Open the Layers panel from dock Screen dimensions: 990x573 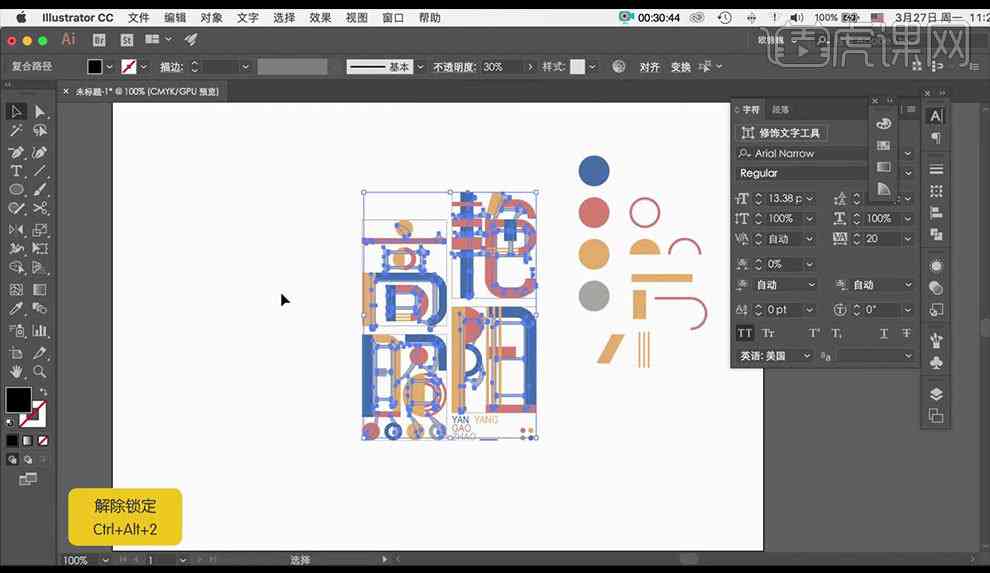936,394
